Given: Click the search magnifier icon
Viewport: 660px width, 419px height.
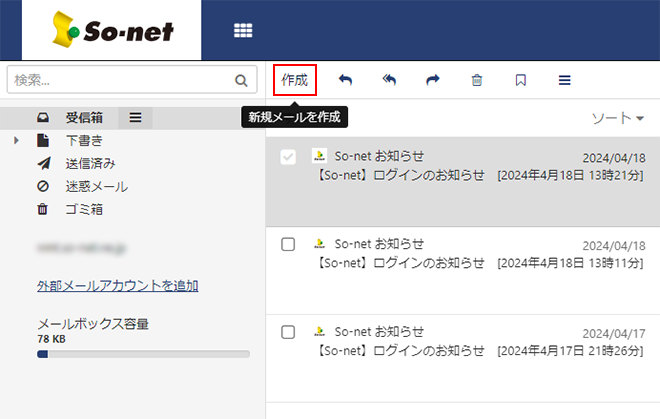Looking at the screenshot, I should tap(241, 81).
